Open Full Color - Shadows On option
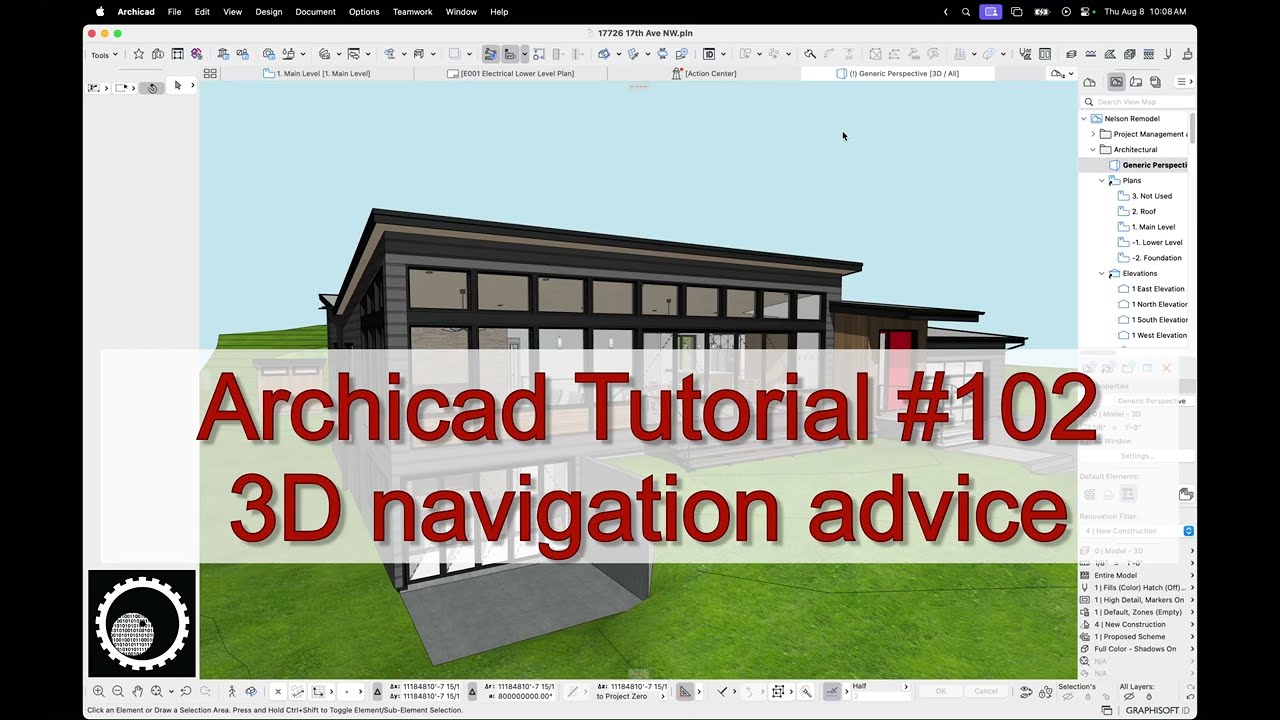Image resolution: width=1280 pixels, height=720 pixels. pos(1137,649)
